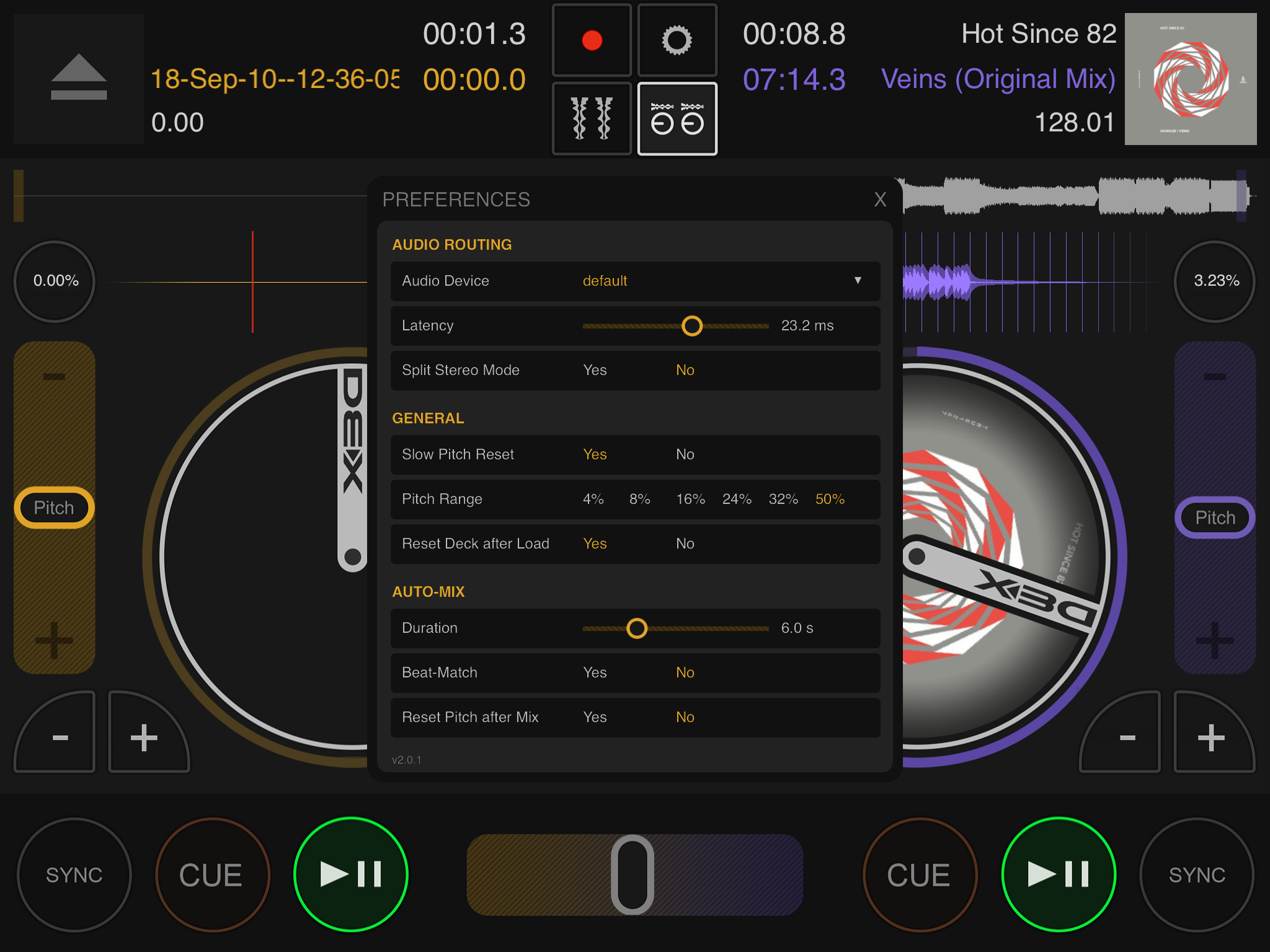
Task: Choose Yes for Reset Pitch after Mix
Action: coord(594,718)
